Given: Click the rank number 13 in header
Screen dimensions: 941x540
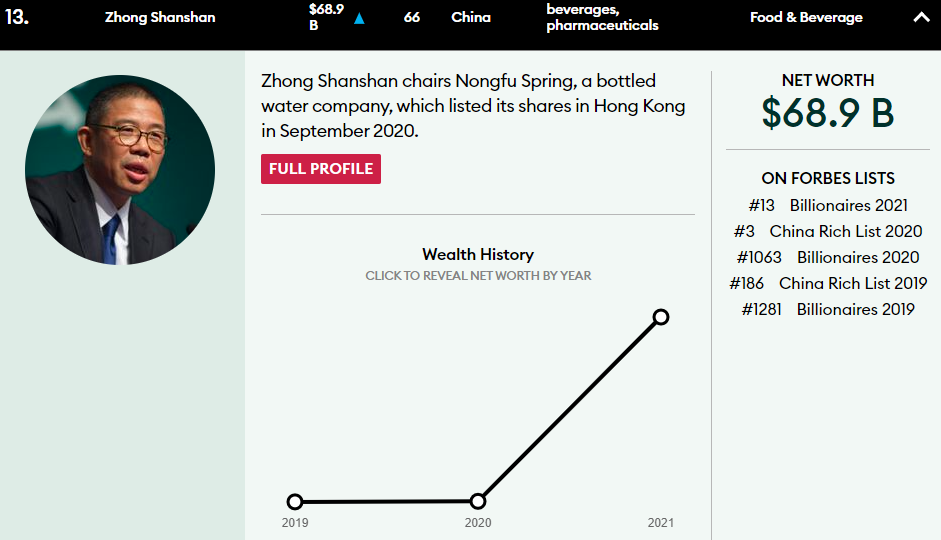Looking at the screenshot, I should coord(17,17).
